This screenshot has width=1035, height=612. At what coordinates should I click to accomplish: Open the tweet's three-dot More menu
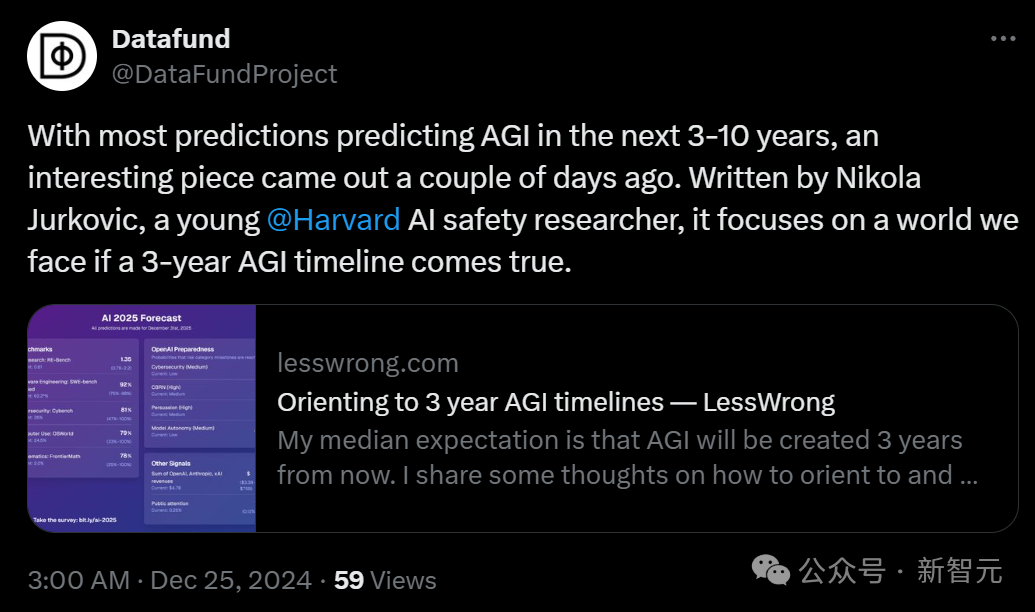coord(1002,39)
